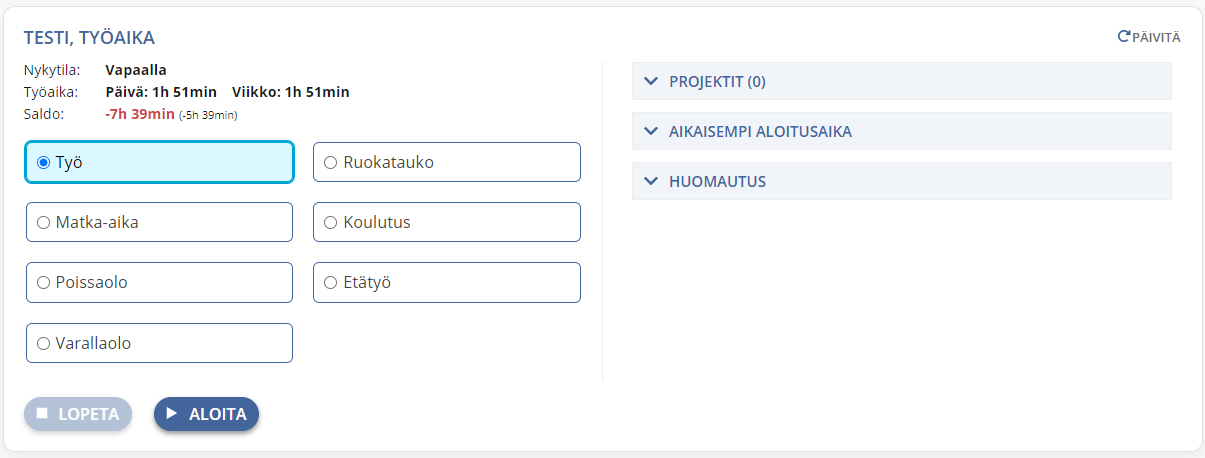The image size is (1205, 458).
Task: Expand the PROJEKTIT (0) section
Action: click(x=902, y=81)
